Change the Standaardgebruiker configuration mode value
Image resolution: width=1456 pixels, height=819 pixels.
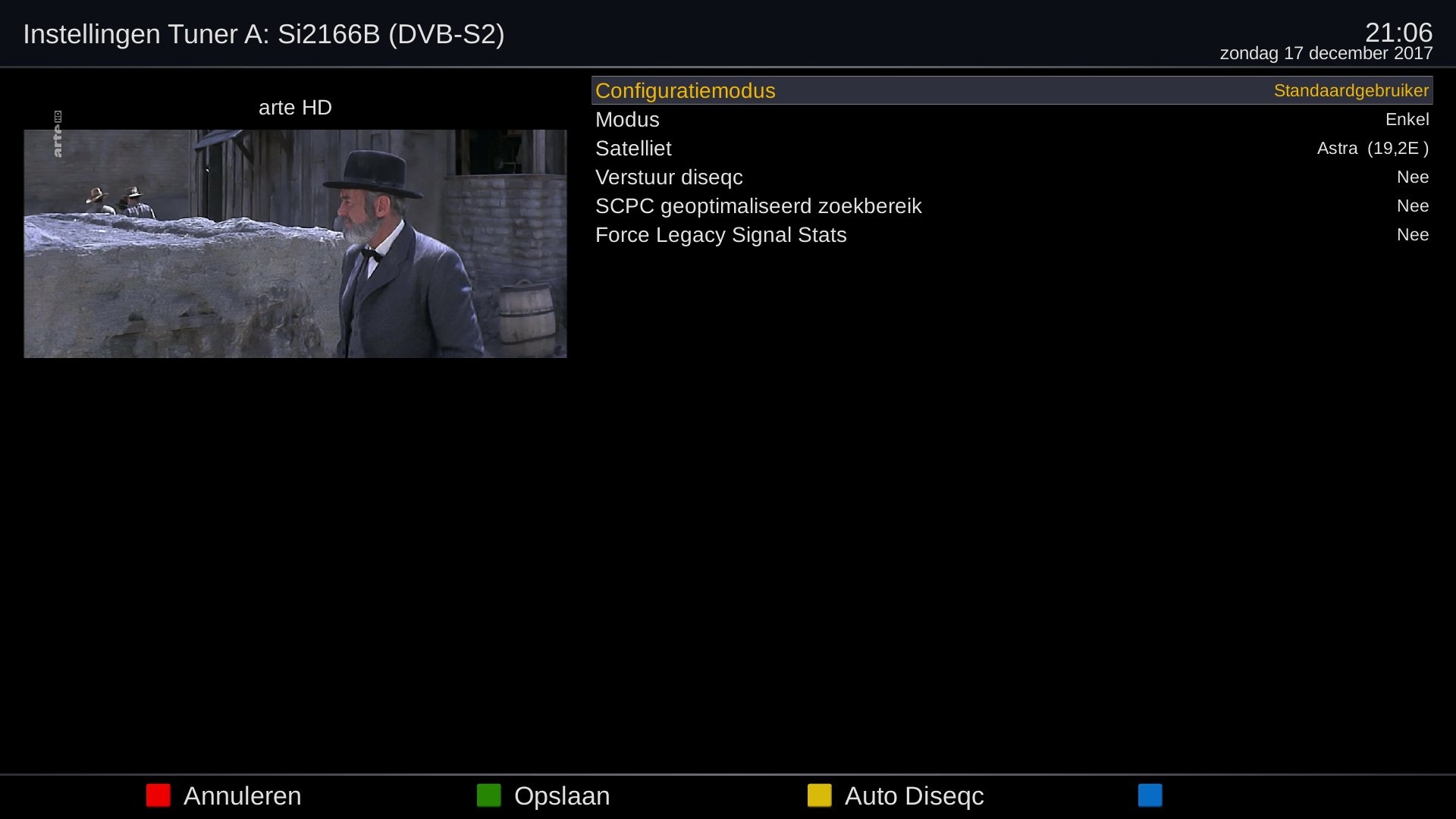[x=1351, y=90]
